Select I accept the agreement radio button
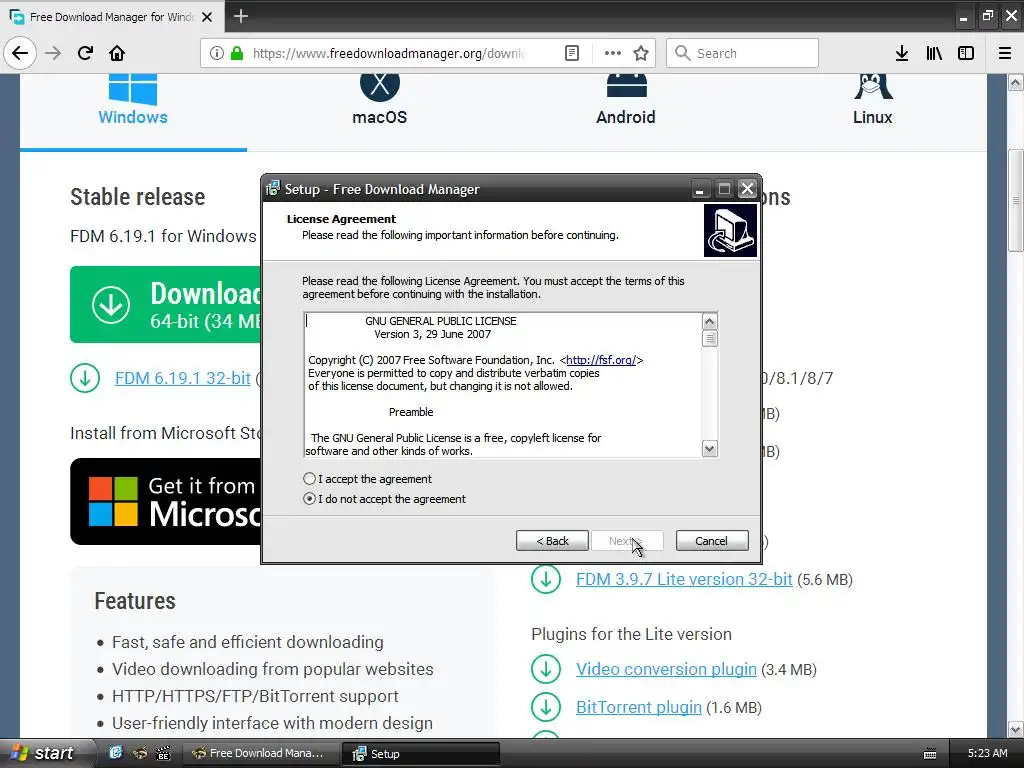 pos(310,479)
